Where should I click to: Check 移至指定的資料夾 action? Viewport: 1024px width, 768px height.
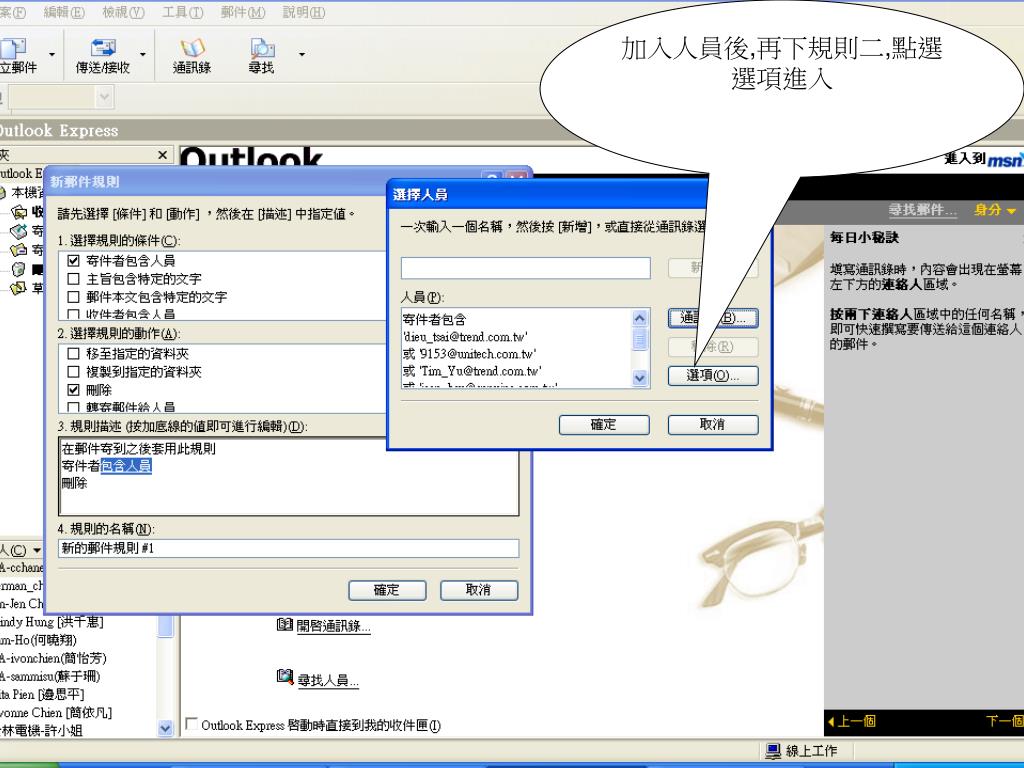coord(74,353)
